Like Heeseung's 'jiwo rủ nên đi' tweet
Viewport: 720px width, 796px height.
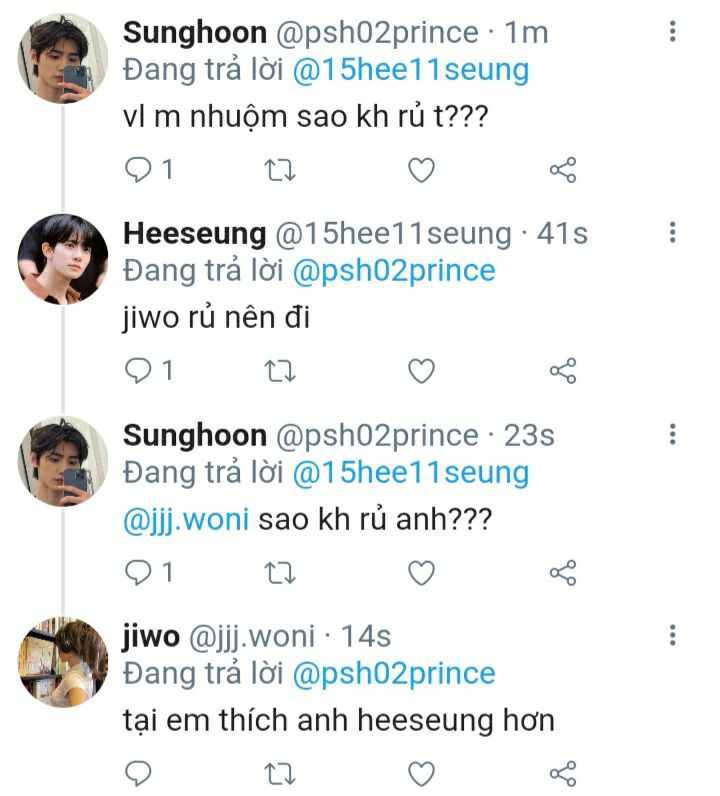422,371
